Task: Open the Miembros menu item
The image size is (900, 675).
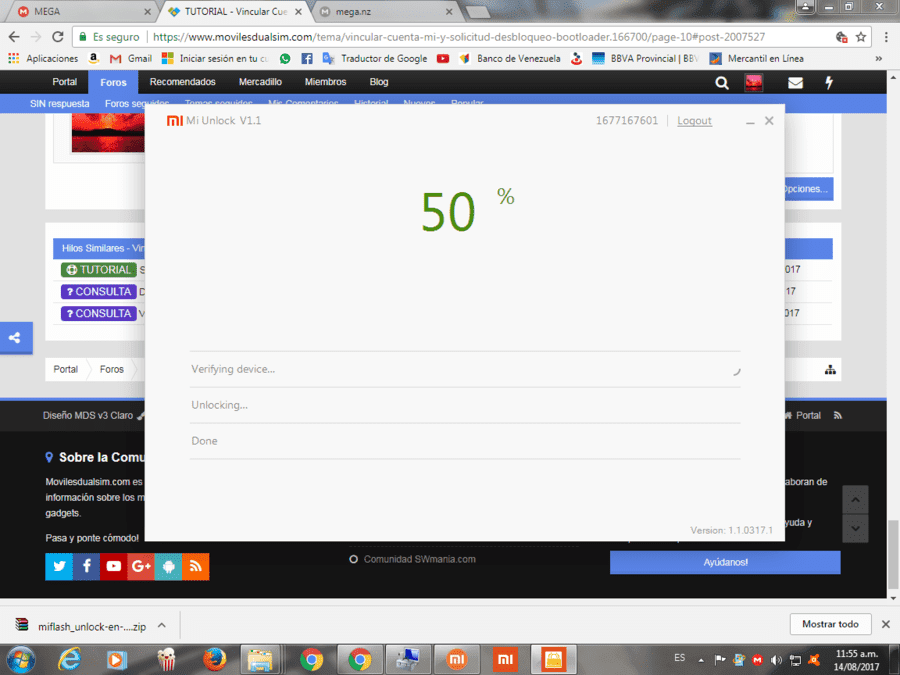Action: click(x=325, y=82)
